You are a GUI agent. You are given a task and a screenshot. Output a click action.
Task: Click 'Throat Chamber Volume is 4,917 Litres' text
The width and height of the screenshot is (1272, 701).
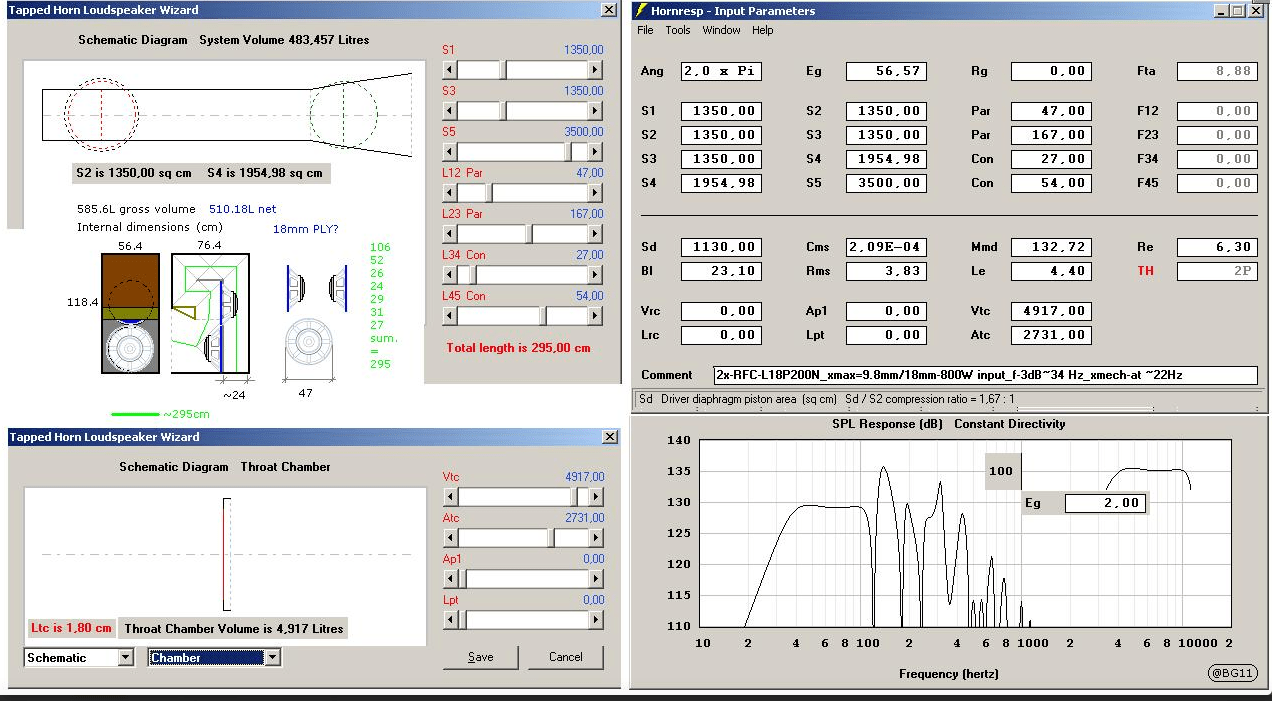click(x=234, y=629)
